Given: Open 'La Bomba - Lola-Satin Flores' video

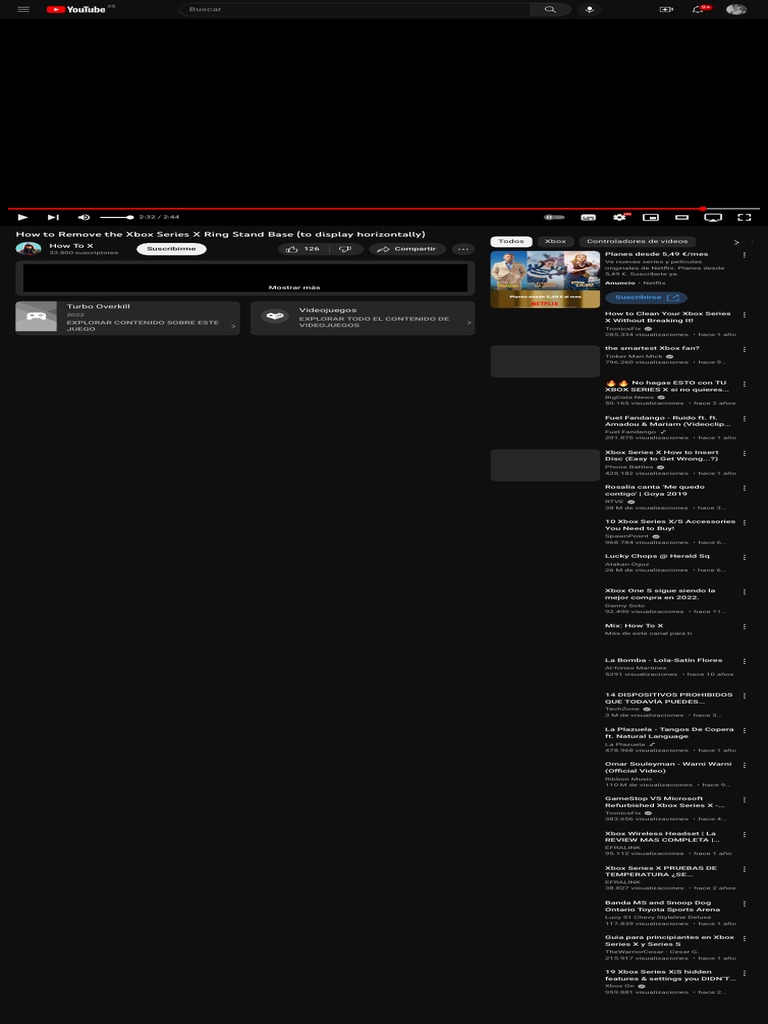Looking at the screenshot, I should pos(664,660).
